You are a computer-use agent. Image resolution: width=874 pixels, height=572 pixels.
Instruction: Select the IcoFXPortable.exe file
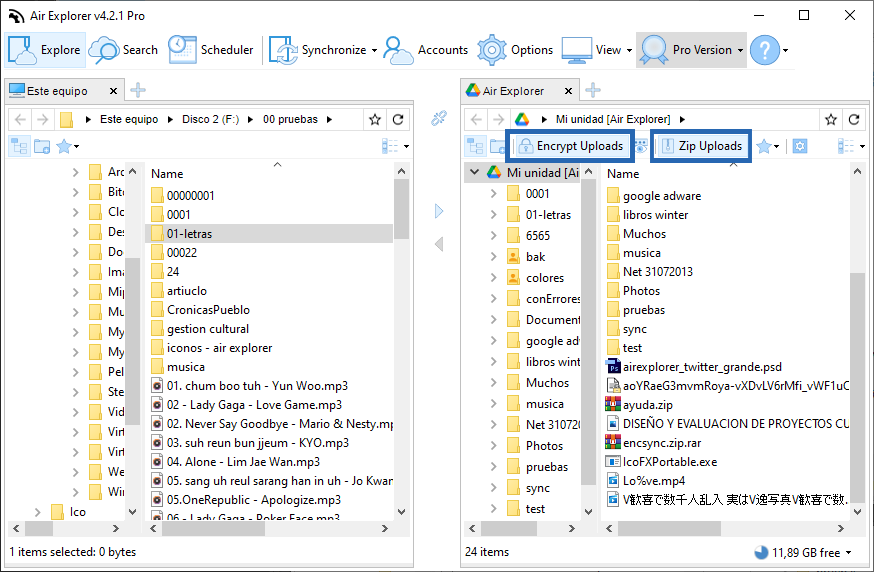click(662, 462)
